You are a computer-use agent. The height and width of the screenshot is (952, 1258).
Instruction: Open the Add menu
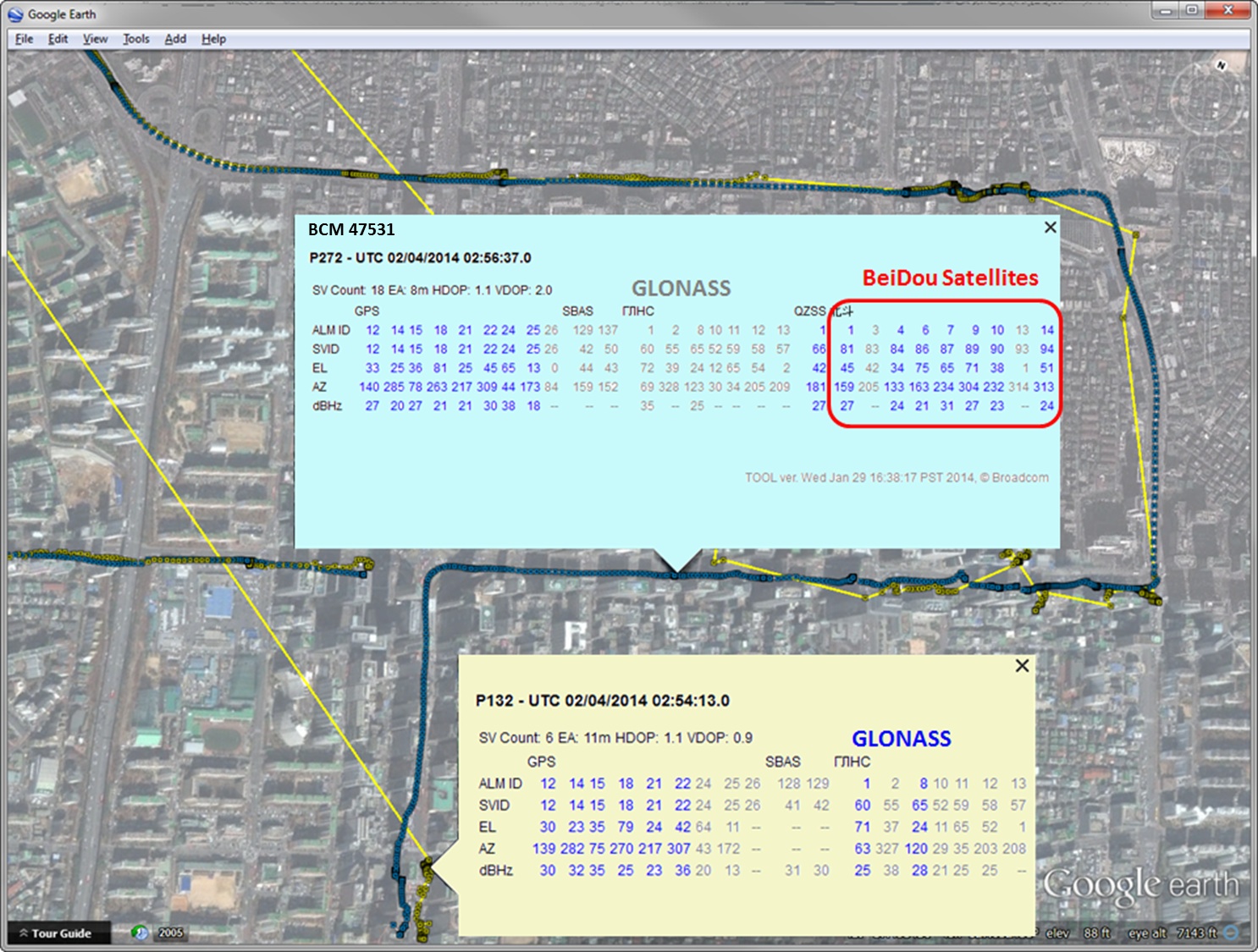pyautogui.click(x=175, y=39)
